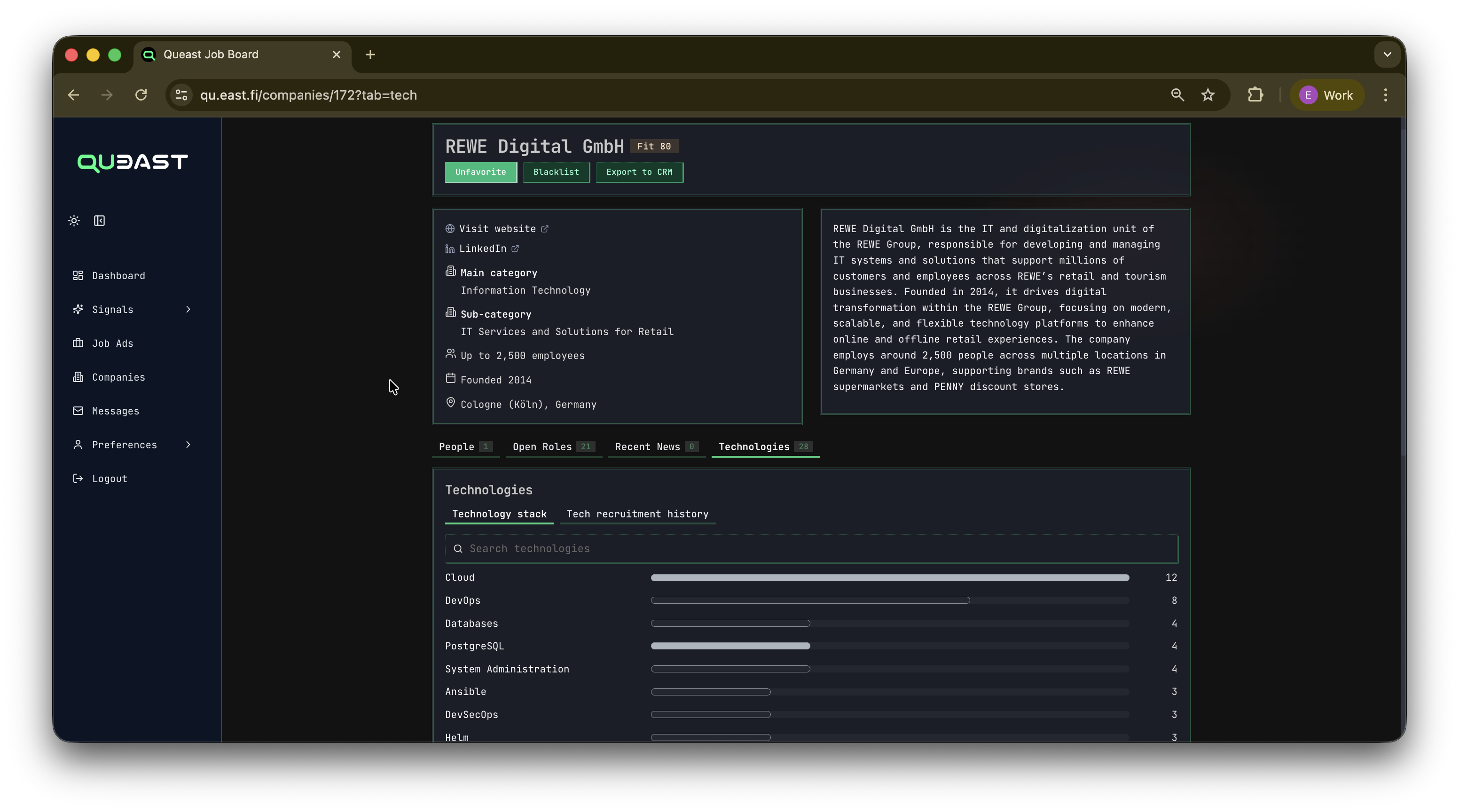Unfavorite REWE Digital GmbH
This screenshot has height=812, width=1459.
click(480, 172)
